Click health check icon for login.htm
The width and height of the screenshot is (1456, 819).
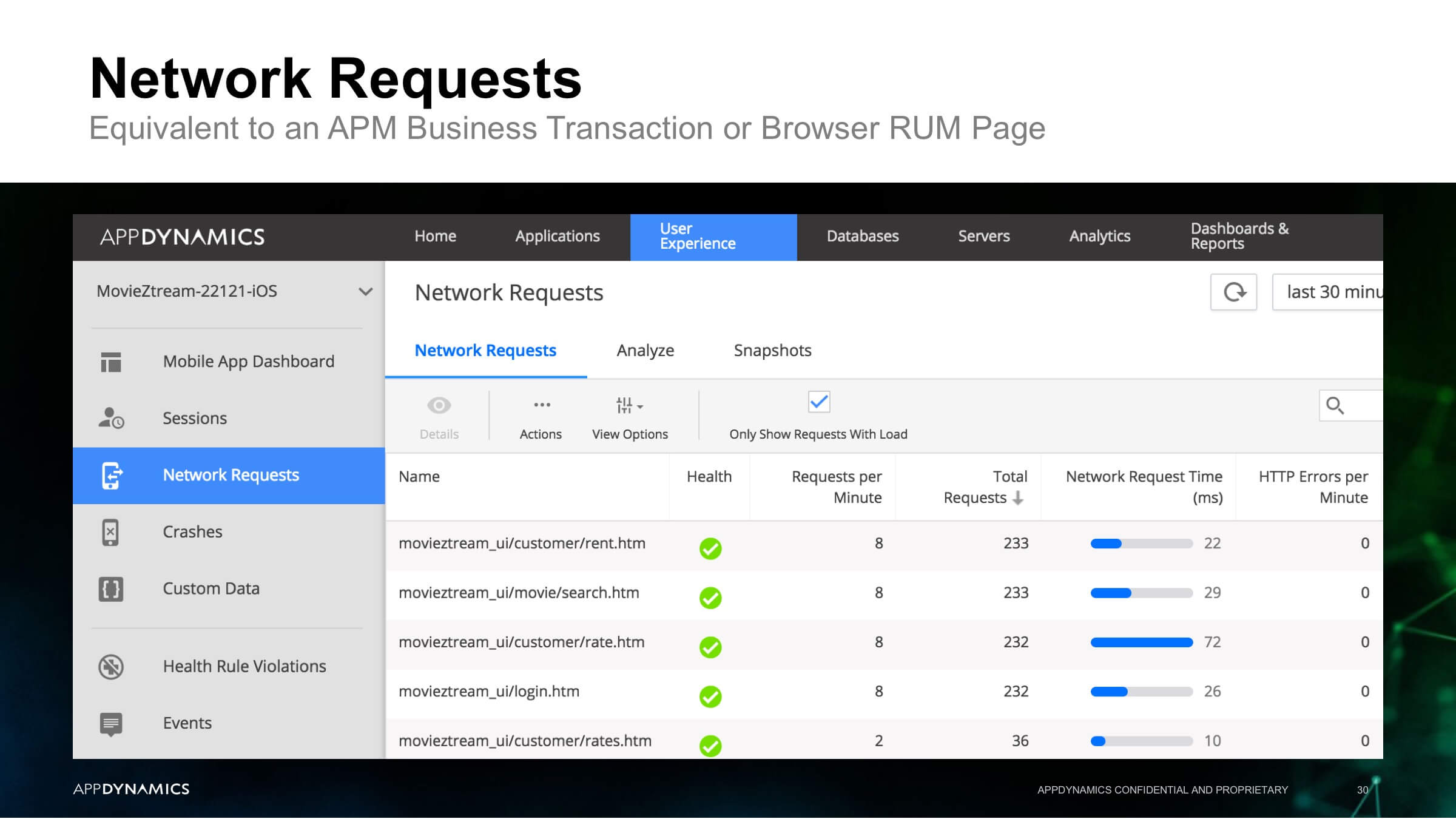[x=710, y=696]
